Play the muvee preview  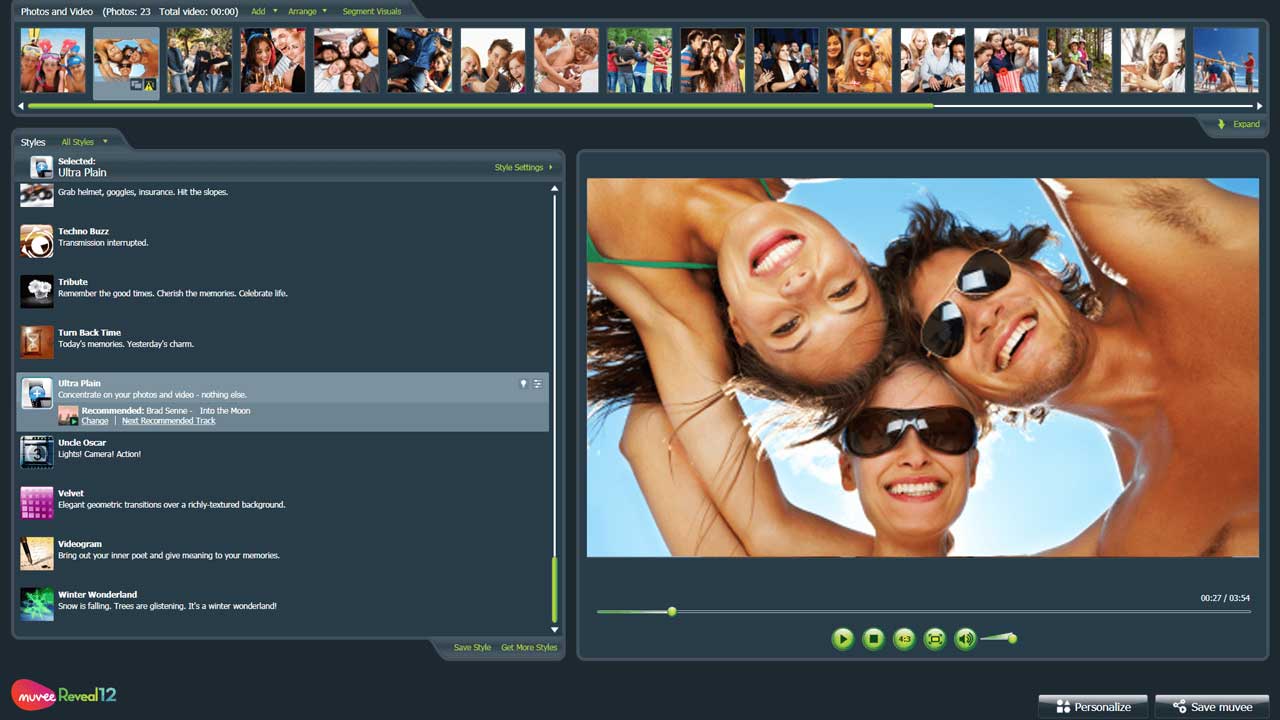(x=842, y=638)
